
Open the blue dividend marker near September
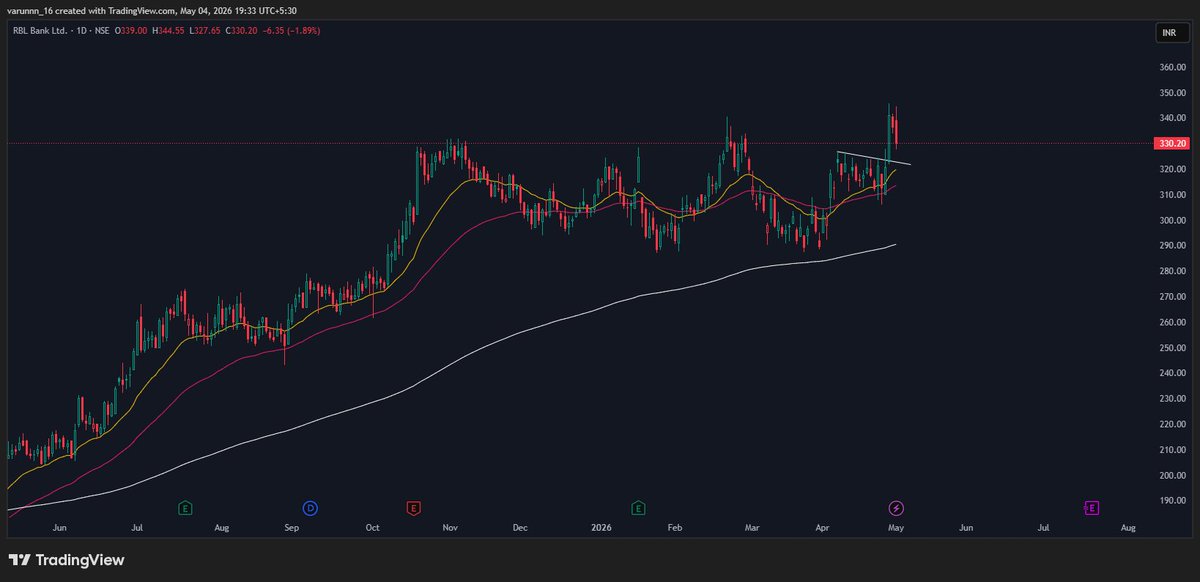tap(311, 508)
